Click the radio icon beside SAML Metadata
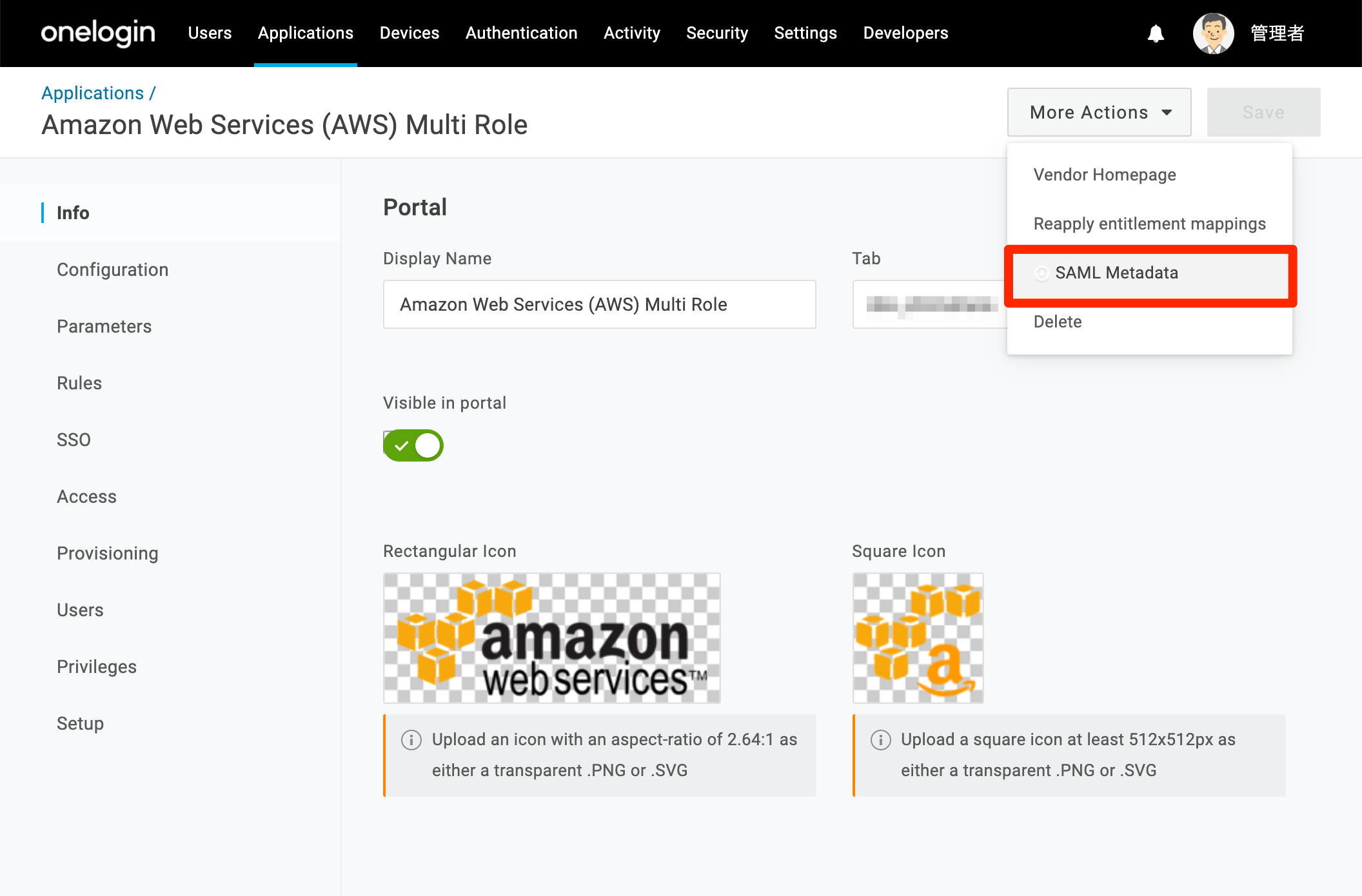 (x=1041, y=273)
